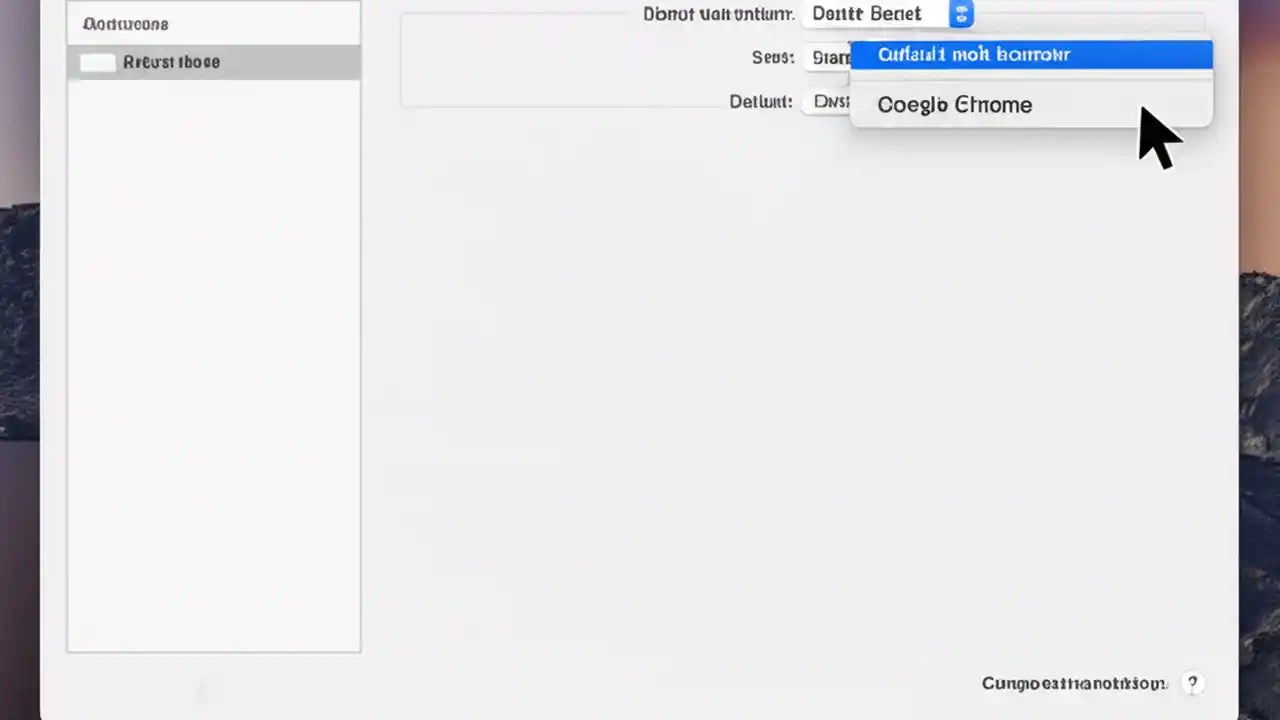Click the help question mark icon
1280x720 pixels.
click(1192, 683)
